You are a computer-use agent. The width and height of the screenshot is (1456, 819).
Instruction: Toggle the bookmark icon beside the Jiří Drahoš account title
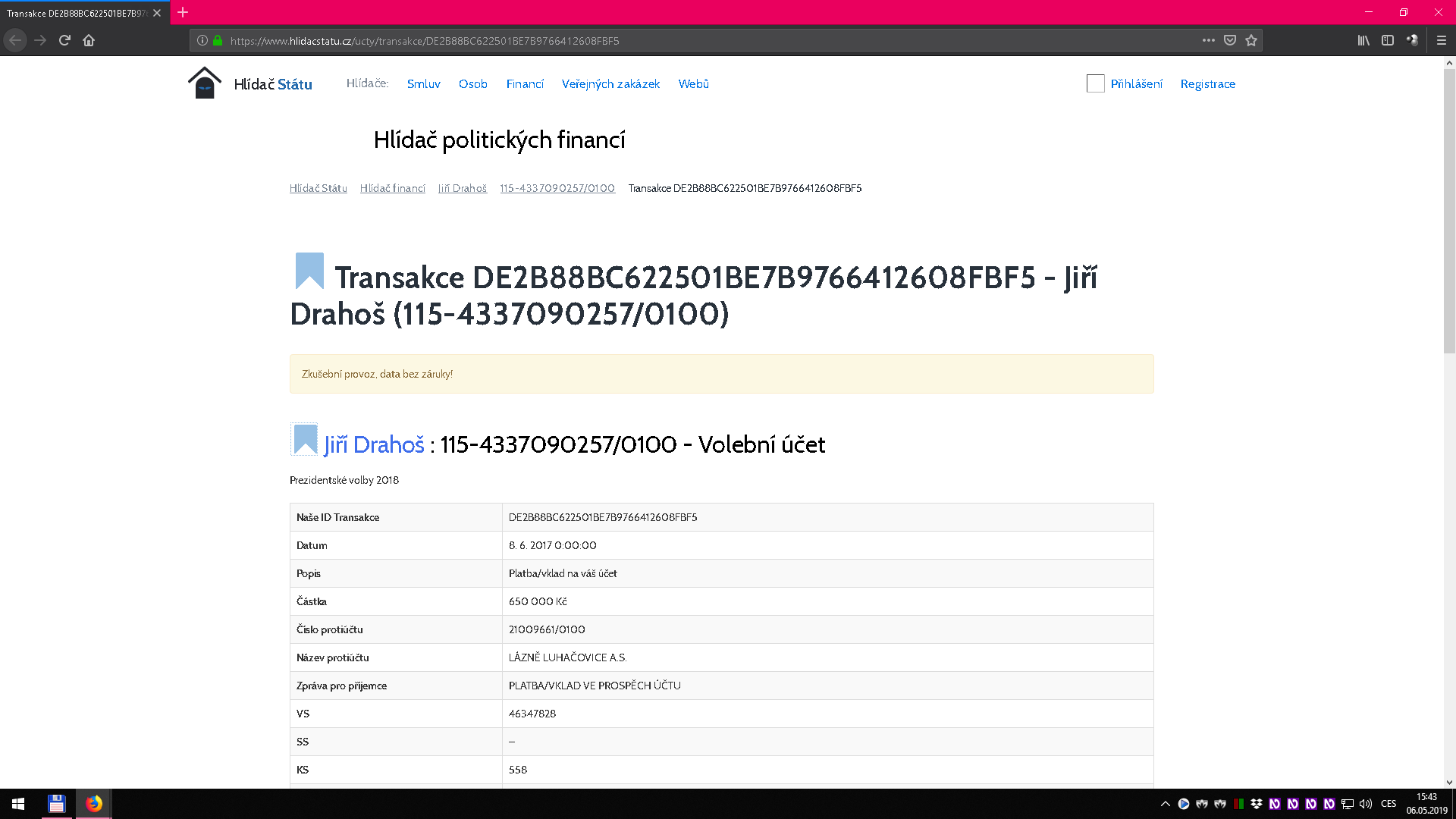[x=305, y=440]
